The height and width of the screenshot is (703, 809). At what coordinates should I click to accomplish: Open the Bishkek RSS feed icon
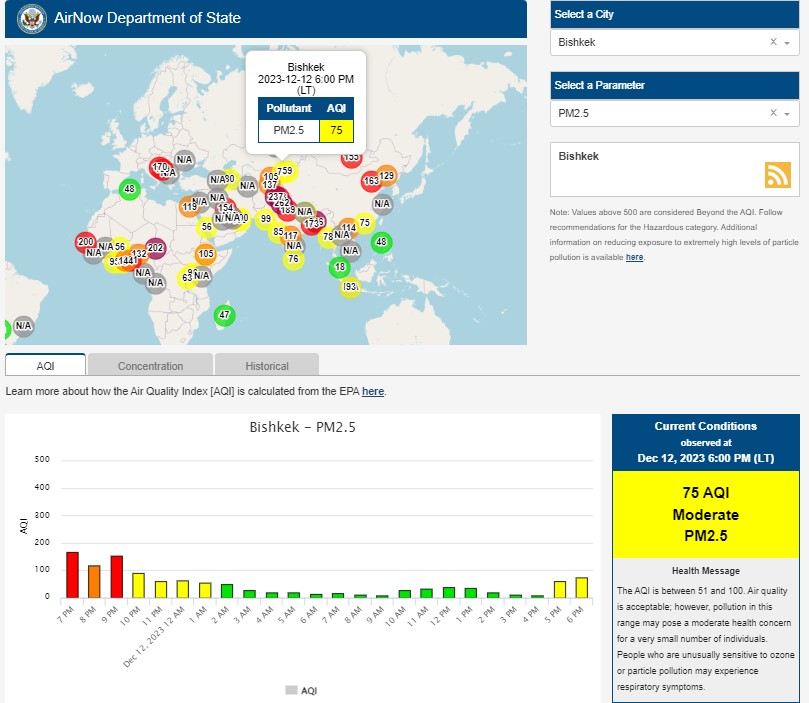coord(778,175)
